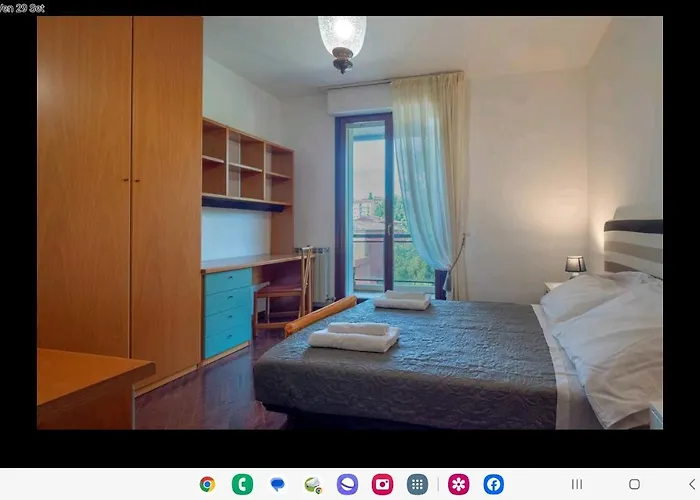Tap the bedside table lamp in photo
Image resolution: width=700 pixels, height=500 pixels.
[575, 266]
